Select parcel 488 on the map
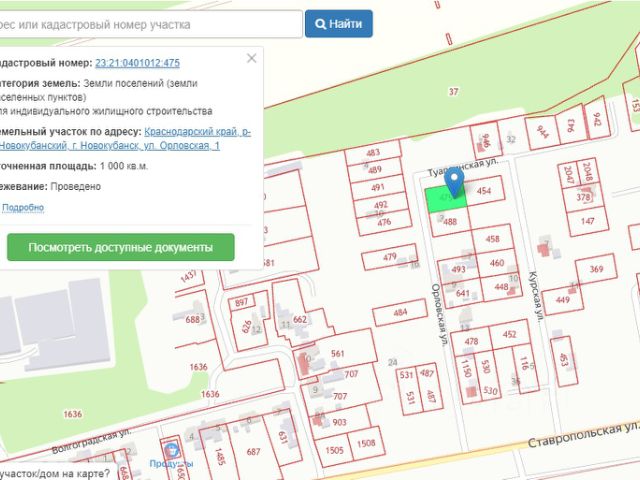Image resolution: width=640 pixels, height=480 pixels. coord(450,223)
